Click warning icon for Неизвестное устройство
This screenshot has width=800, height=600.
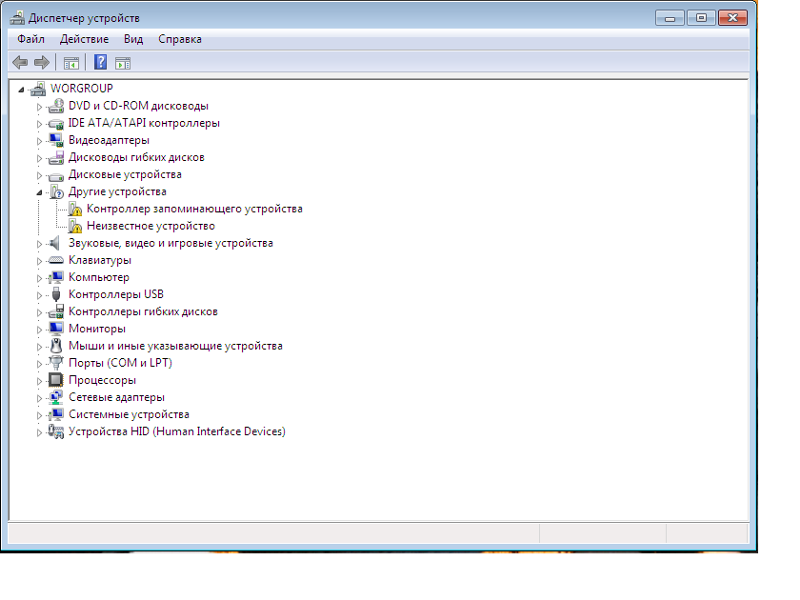[x=75, y=226]
